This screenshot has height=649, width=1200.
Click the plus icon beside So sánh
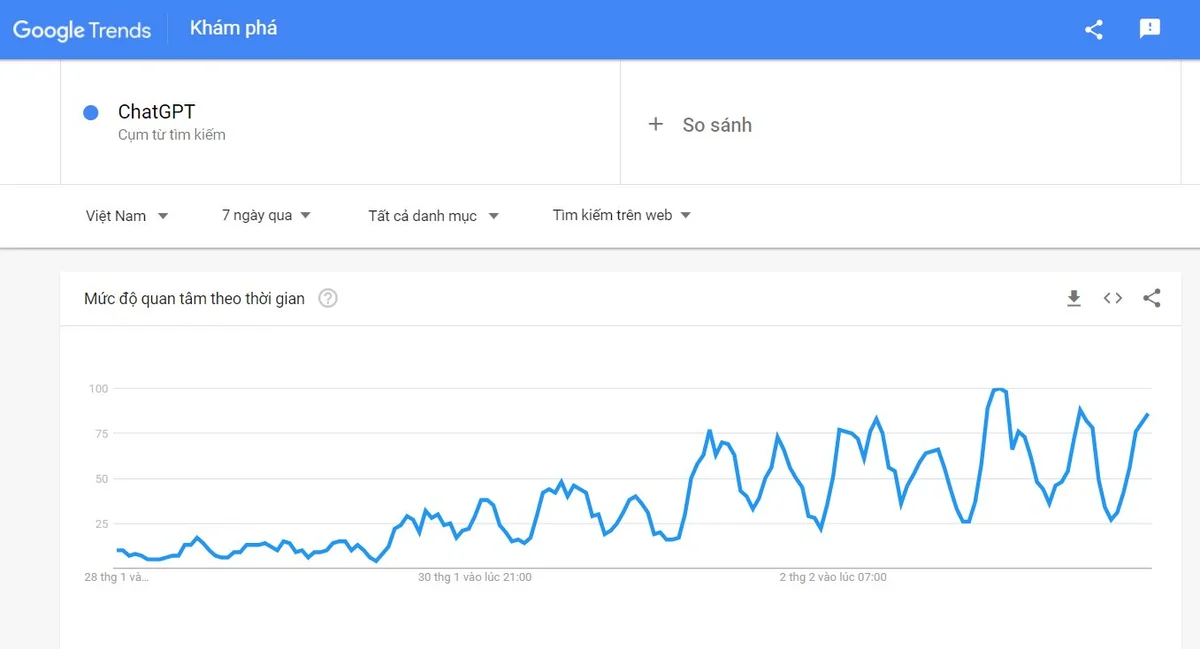click(x=656, y=124)
